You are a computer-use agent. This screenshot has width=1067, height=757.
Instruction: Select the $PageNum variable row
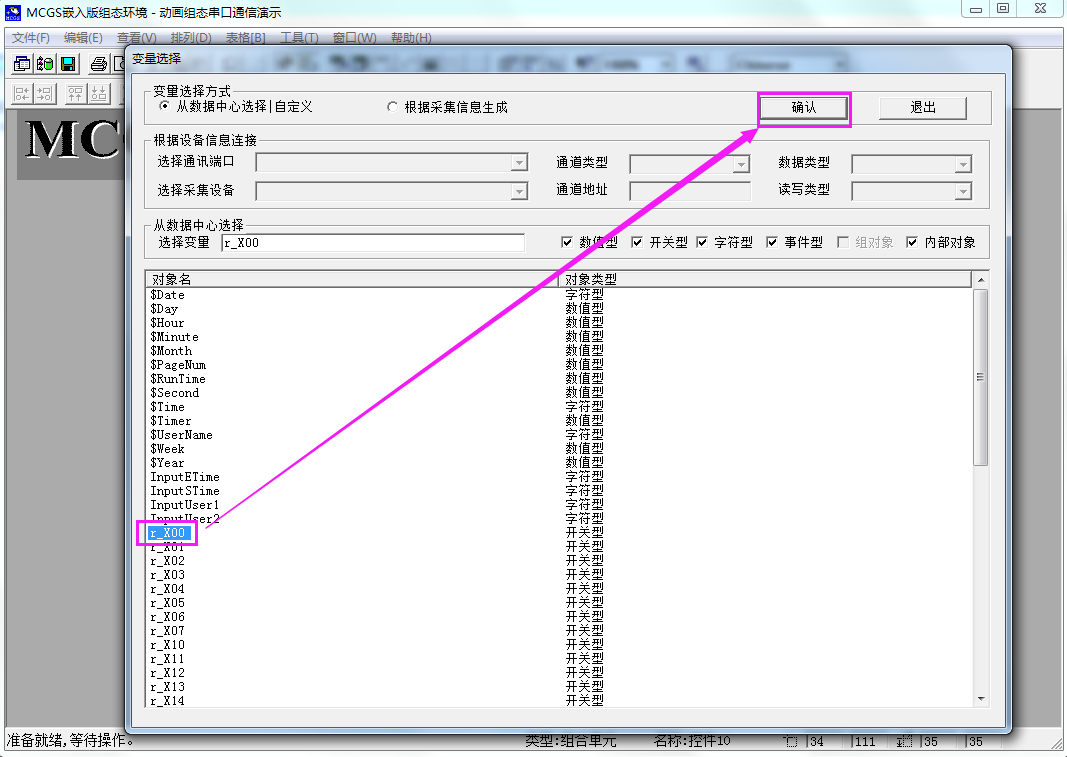click(x=178, y=365)
